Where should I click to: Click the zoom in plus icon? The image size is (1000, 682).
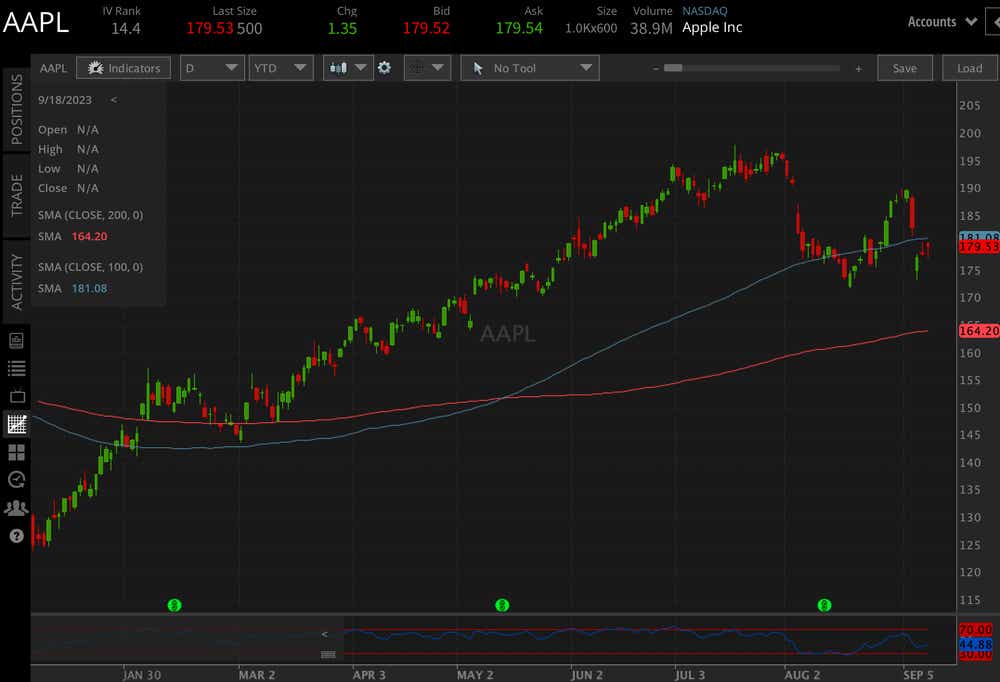pyautogui.click(x=858, y=68)
